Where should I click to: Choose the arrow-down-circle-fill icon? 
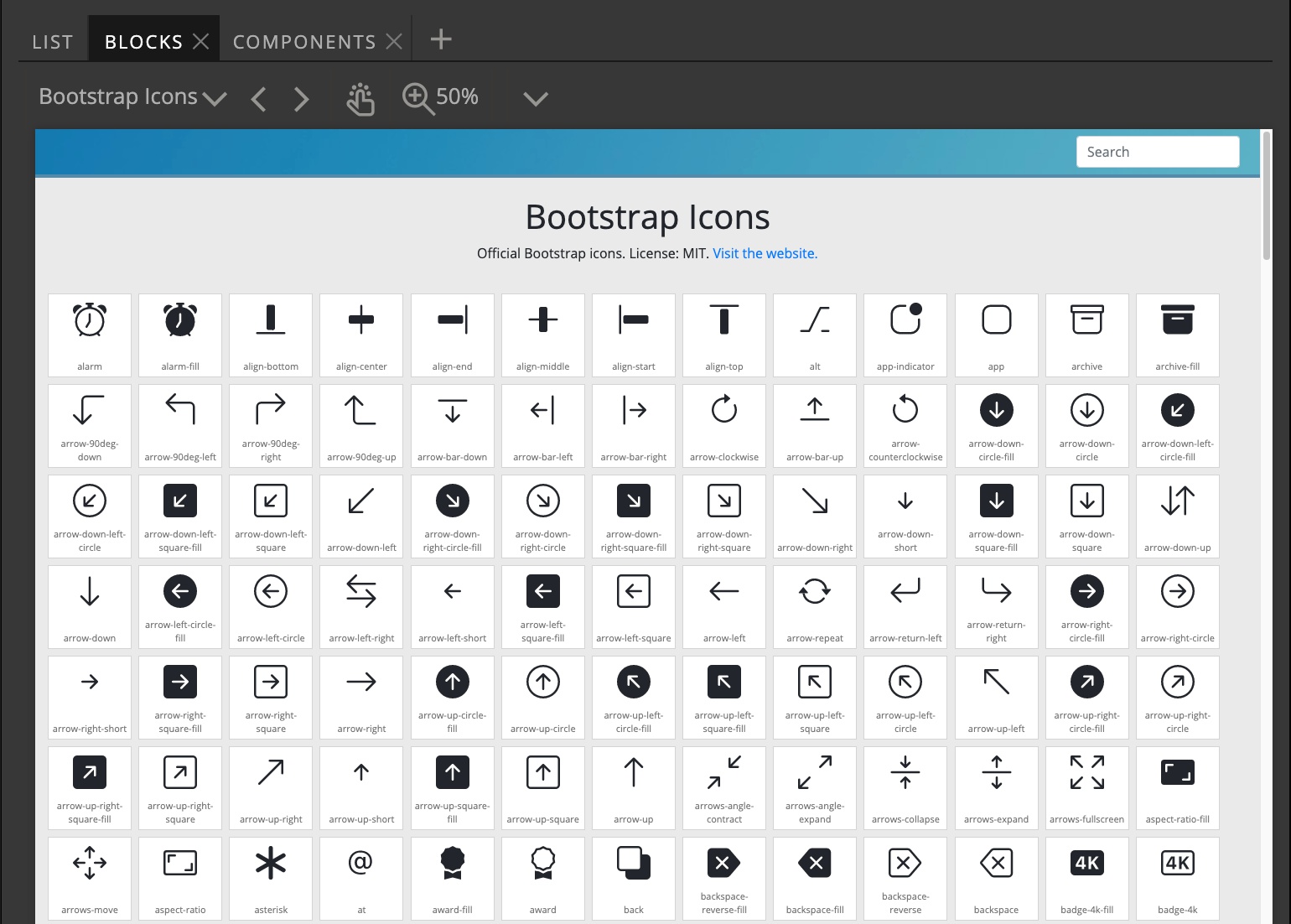click(x=997, y=426)
